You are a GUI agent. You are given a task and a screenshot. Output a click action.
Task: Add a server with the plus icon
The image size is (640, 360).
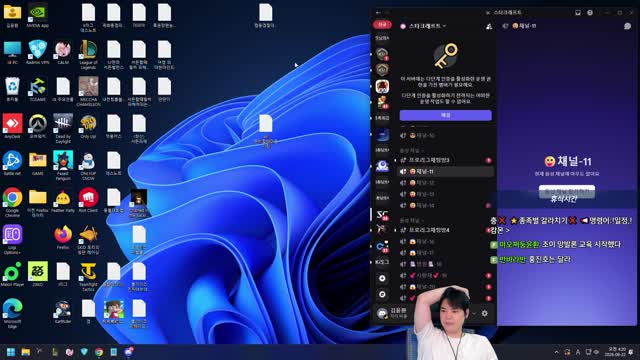pos(382,278)
